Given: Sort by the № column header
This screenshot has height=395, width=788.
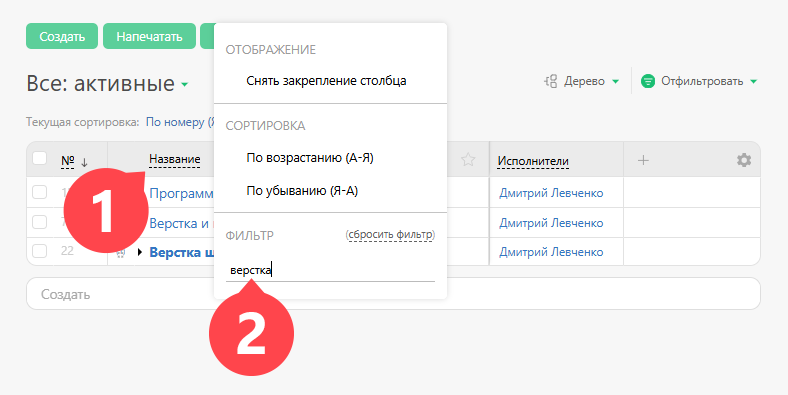Looking at the screenshot, I should pyautogui.click(x=68, y=161).
